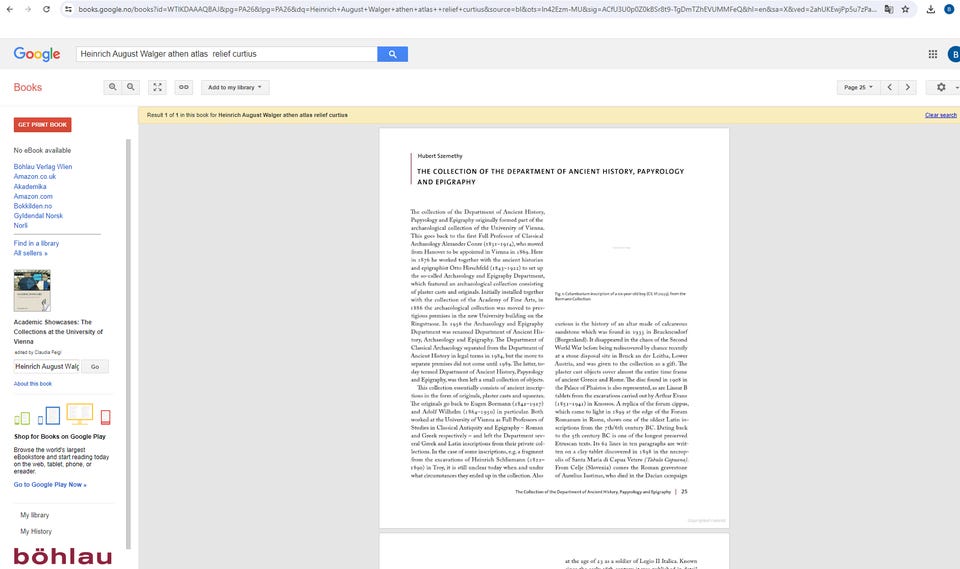
Task: Go to the previous page arrow
Action: pyautogui.click(x=890, y=87)
